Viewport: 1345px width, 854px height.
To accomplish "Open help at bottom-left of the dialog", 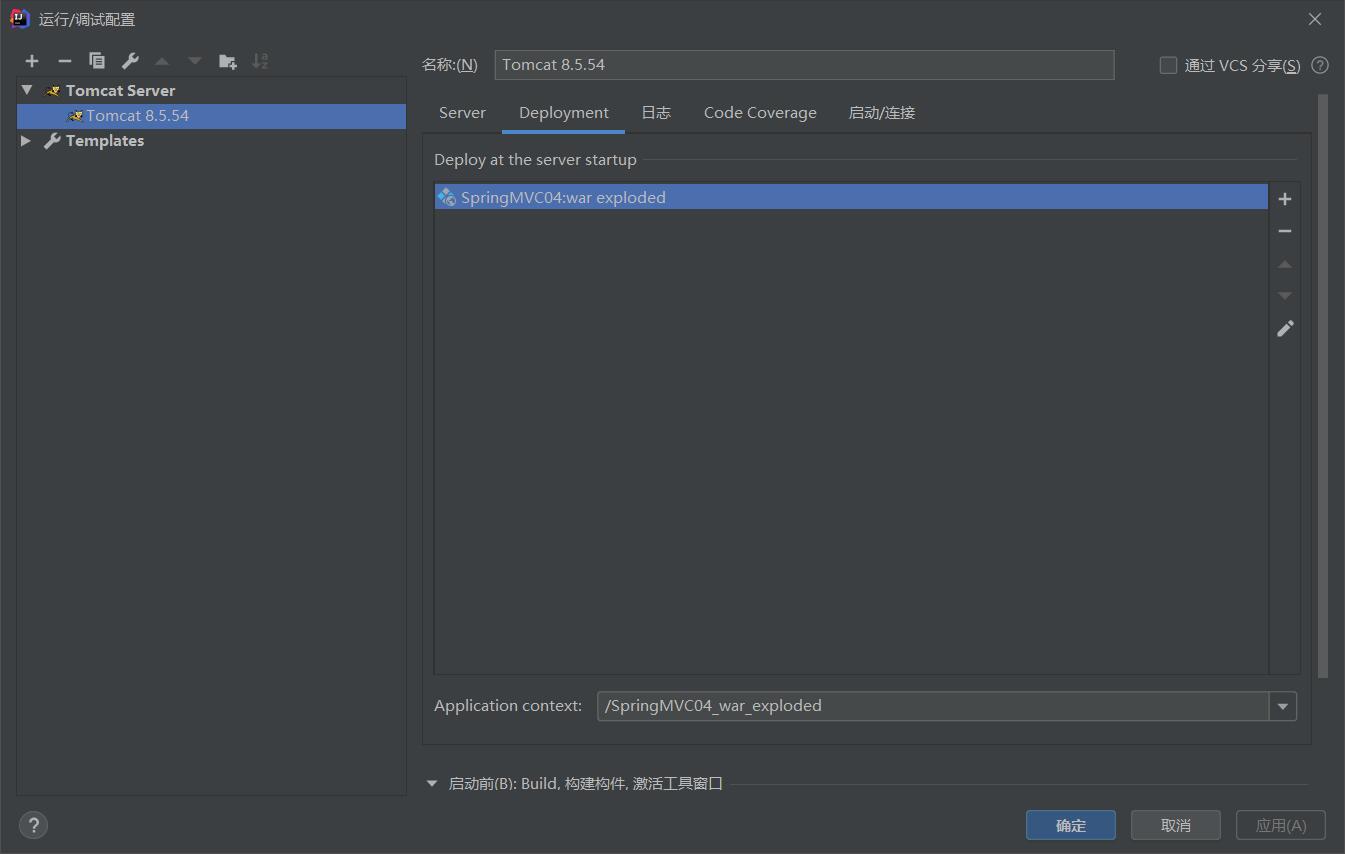I will (x=33, y=825).
